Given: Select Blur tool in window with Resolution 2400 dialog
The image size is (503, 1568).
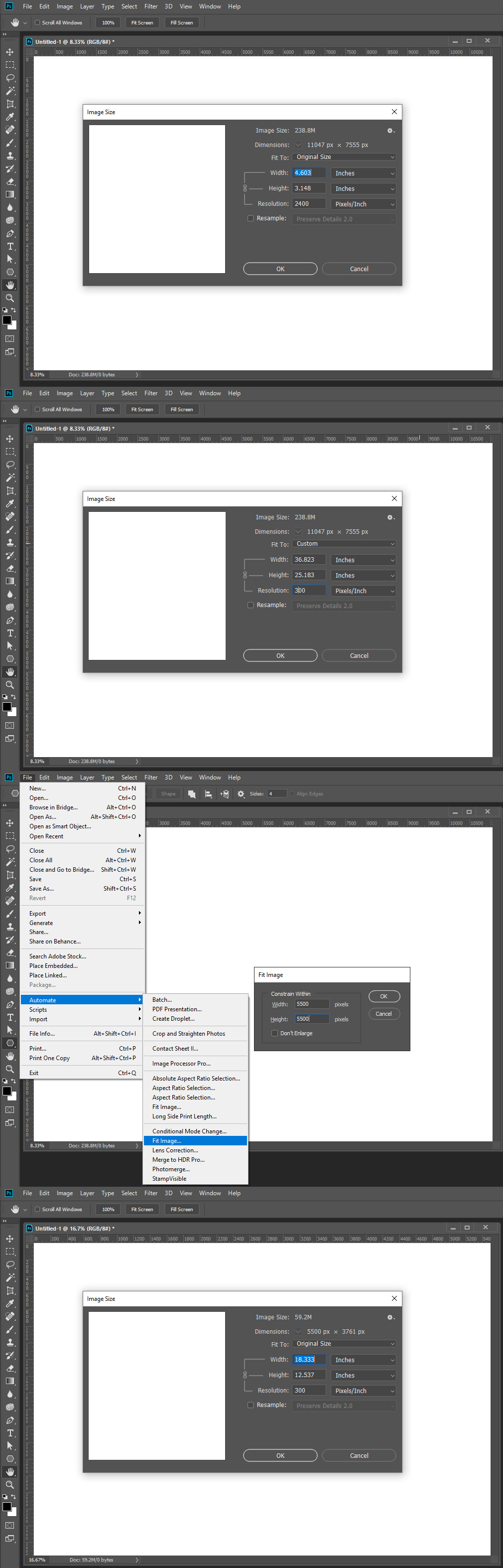Looking at the screenshot, I should click(x=10, y=207).
